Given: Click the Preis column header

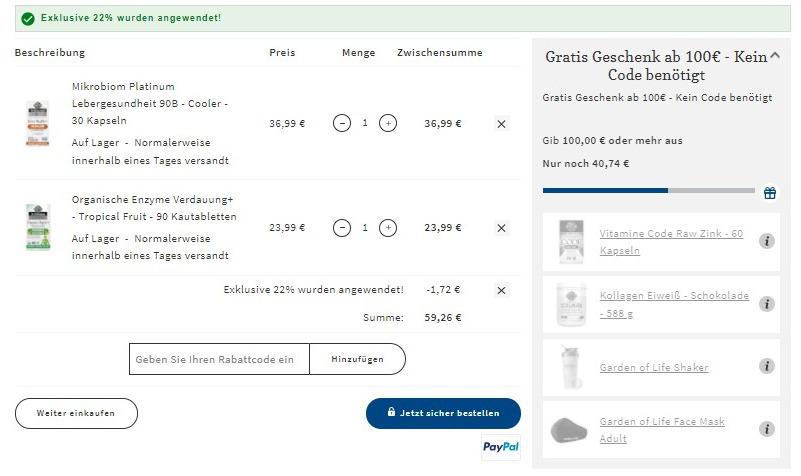Looking at the screenshot, I should click(x=282, y=53).
